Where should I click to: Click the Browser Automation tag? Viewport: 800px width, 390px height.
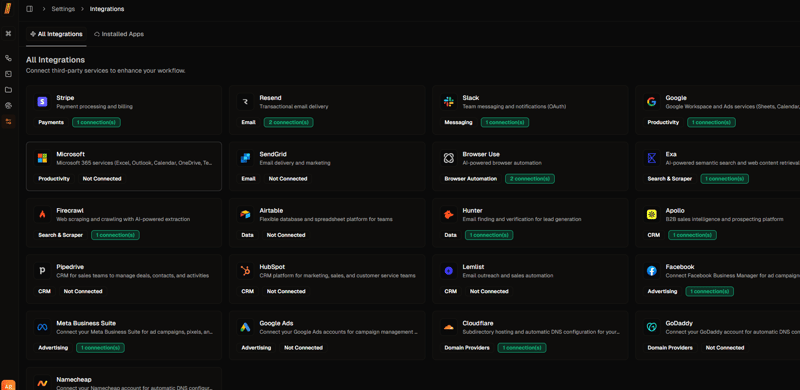470,179
